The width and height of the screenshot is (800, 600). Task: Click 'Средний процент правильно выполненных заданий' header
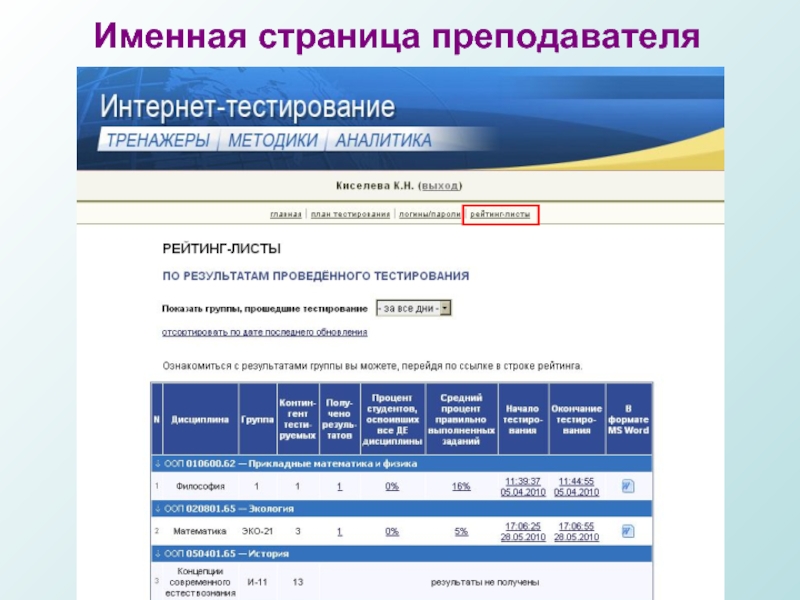[x=461, y=419]
